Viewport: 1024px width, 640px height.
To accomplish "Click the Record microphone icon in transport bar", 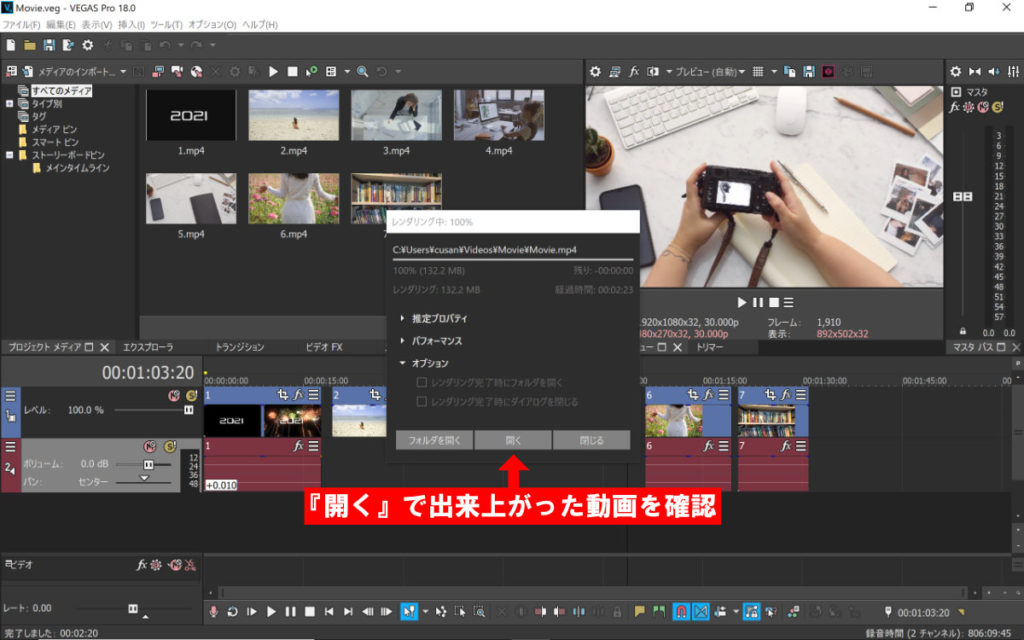I will coord(213,611).
